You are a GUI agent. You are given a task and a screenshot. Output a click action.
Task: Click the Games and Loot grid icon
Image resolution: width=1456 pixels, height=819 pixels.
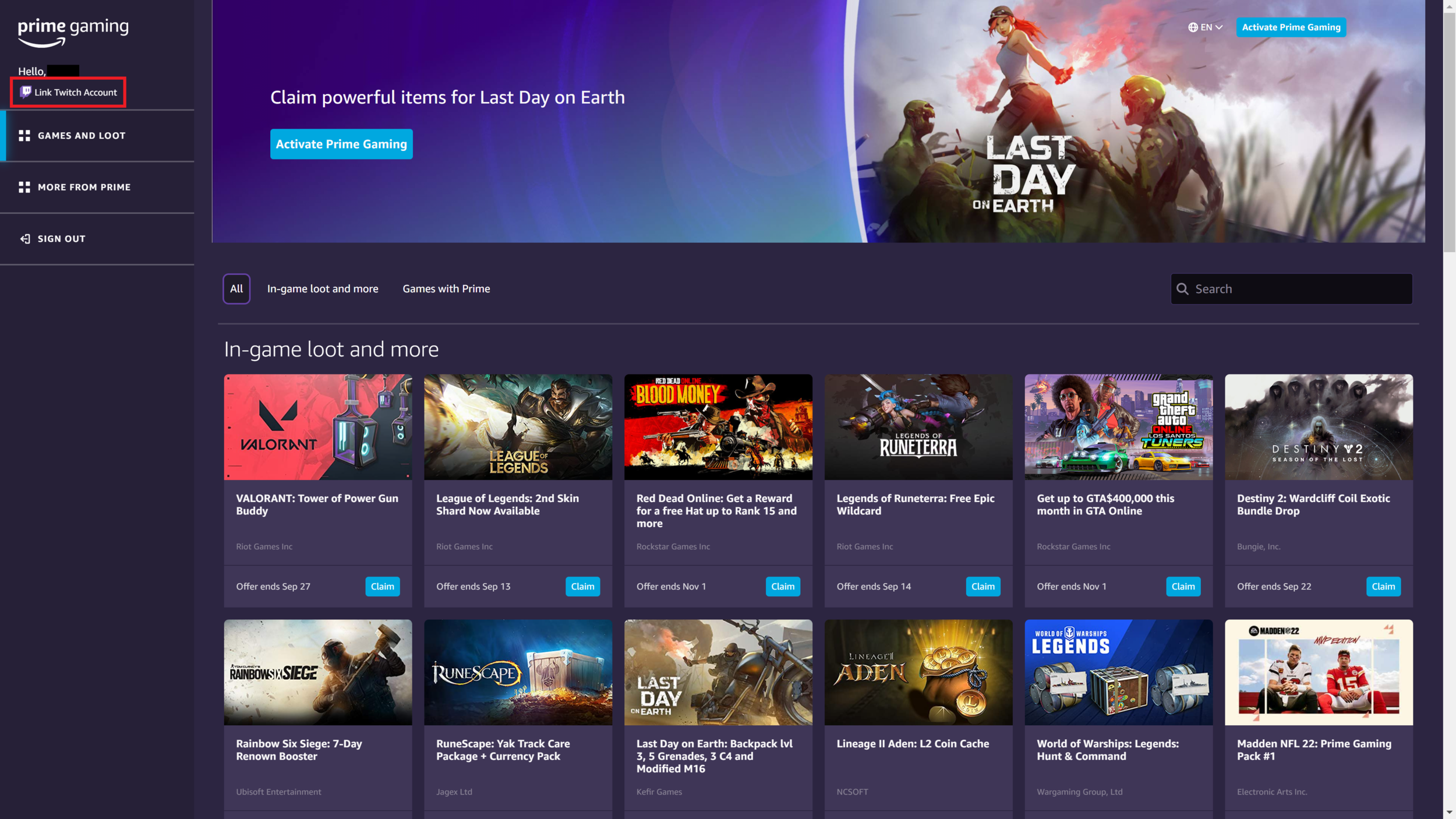[24, 136]
